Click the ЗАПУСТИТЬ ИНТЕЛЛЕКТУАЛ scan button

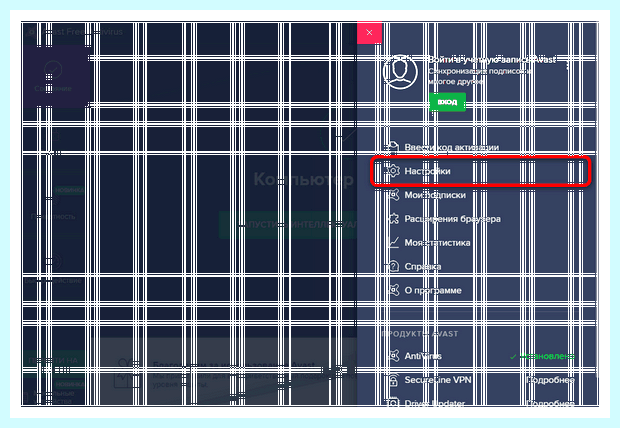288,225
